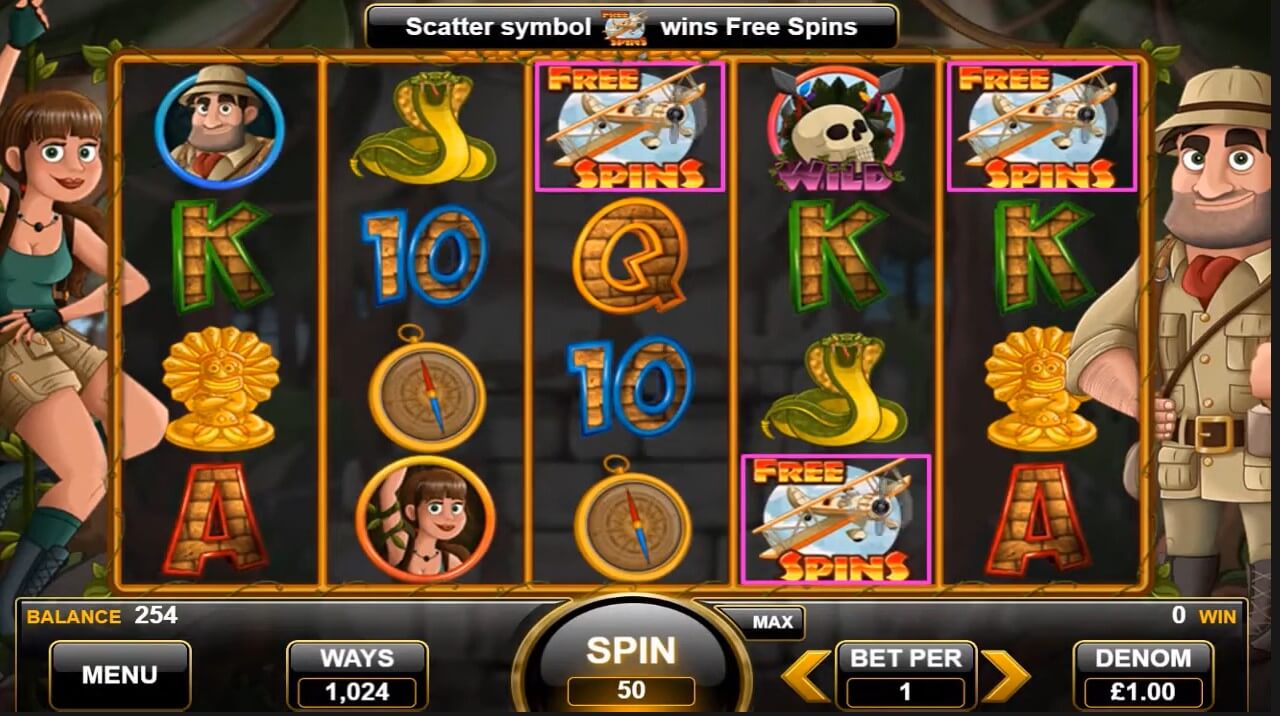Click the red A symbol on reel five
The height and width of the screenshot is (716, 1280).
[x=1042, y=519]
